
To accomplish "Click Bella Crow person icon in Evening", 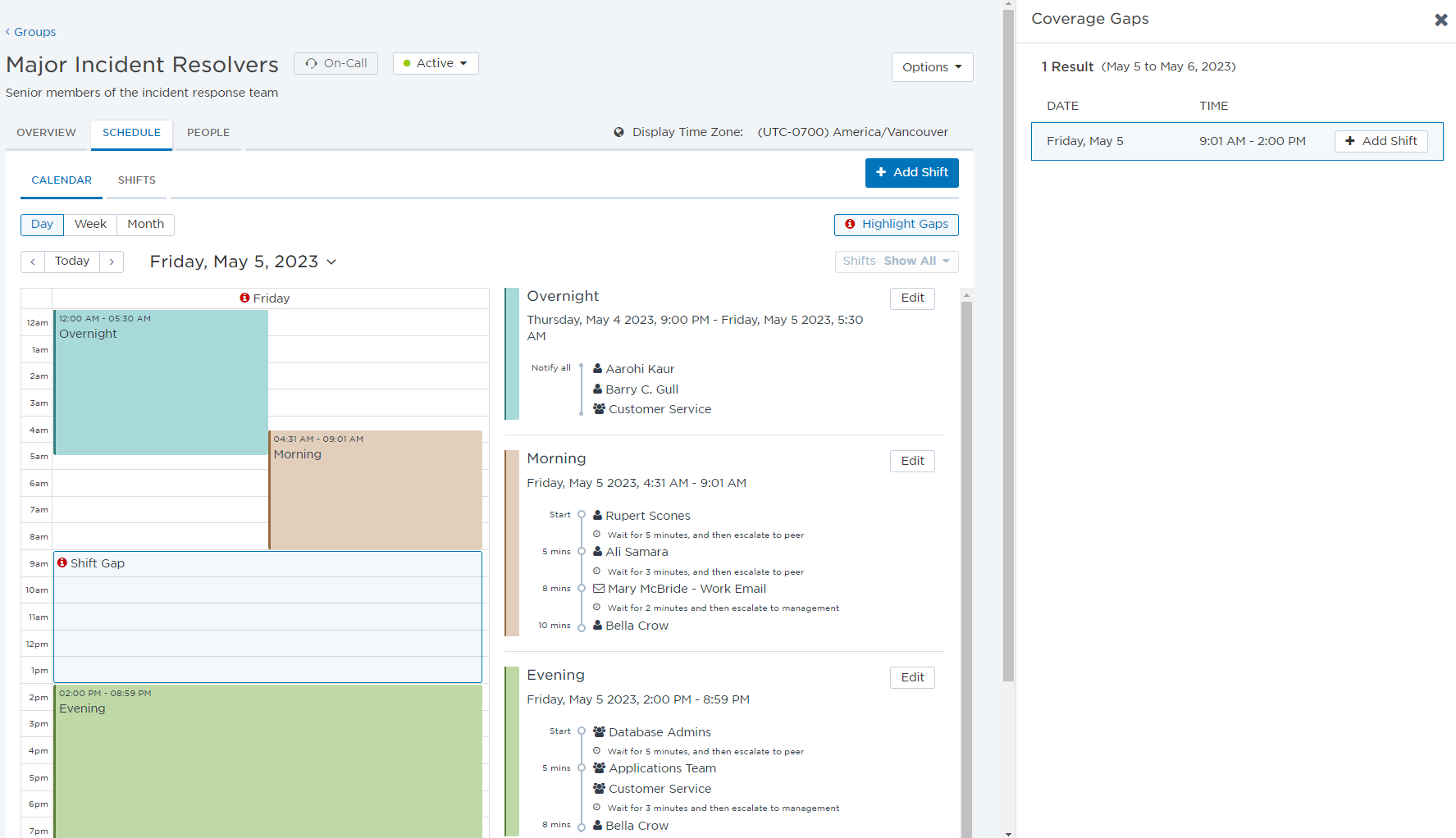I will tap(598, 826).
